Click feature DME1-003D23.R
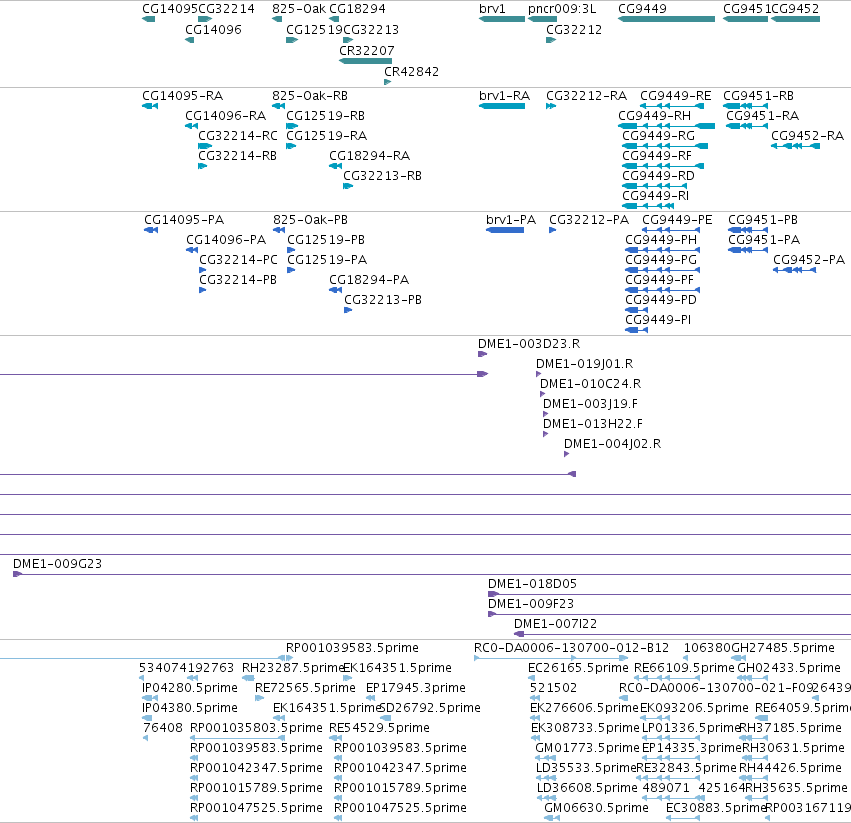This screenshot has width=851, height=823. tap(529, 345)
